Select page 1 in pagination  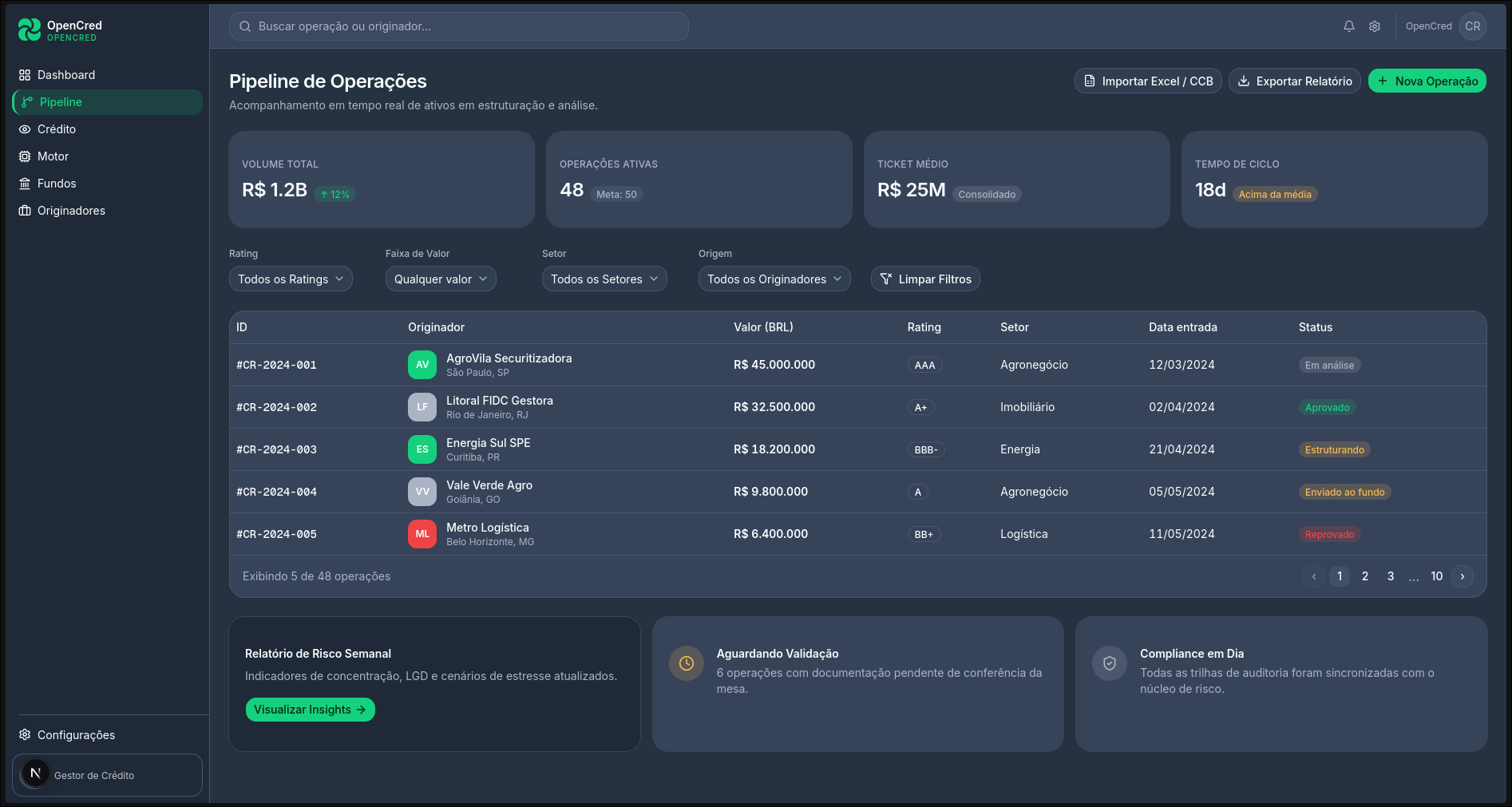click(x=1340, y=576)
